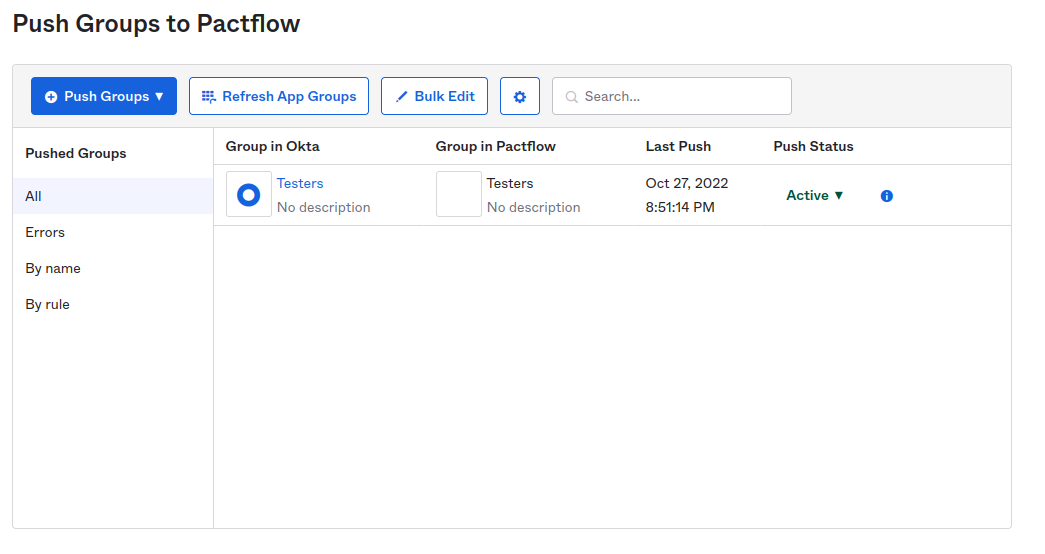Image resolution: width=1045 pixels, height=554 pixels.
Task: Open the gear settings button
Action: pos(519,97)
